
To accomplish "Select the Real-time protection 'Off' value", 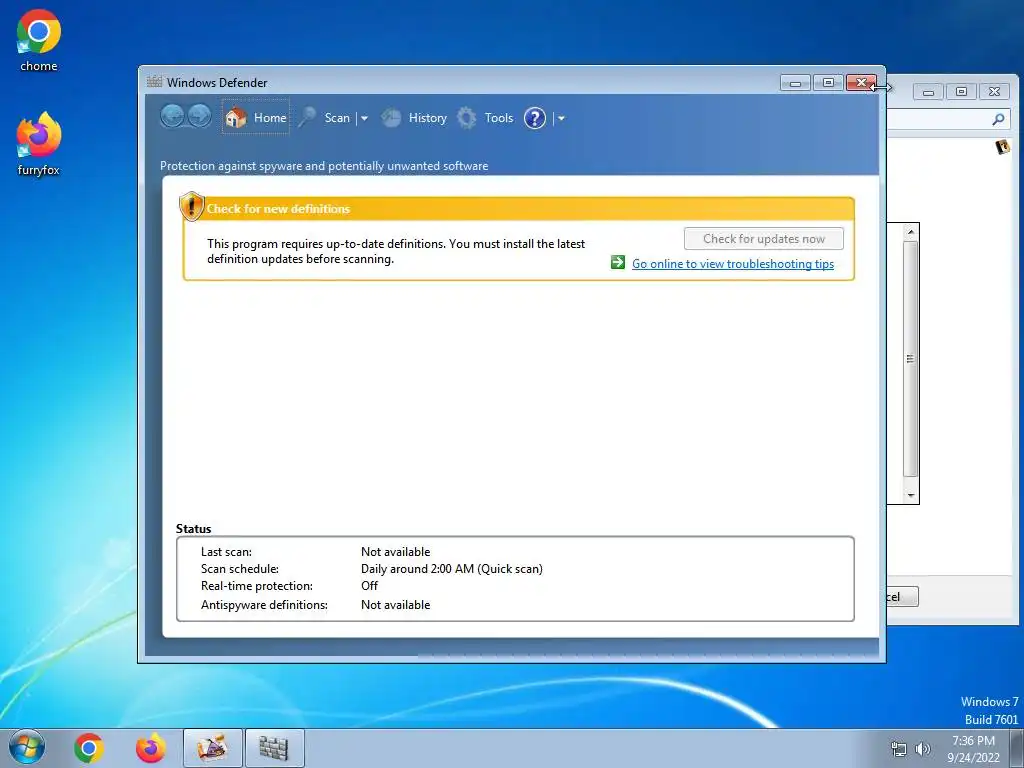I will click(370, 586).
